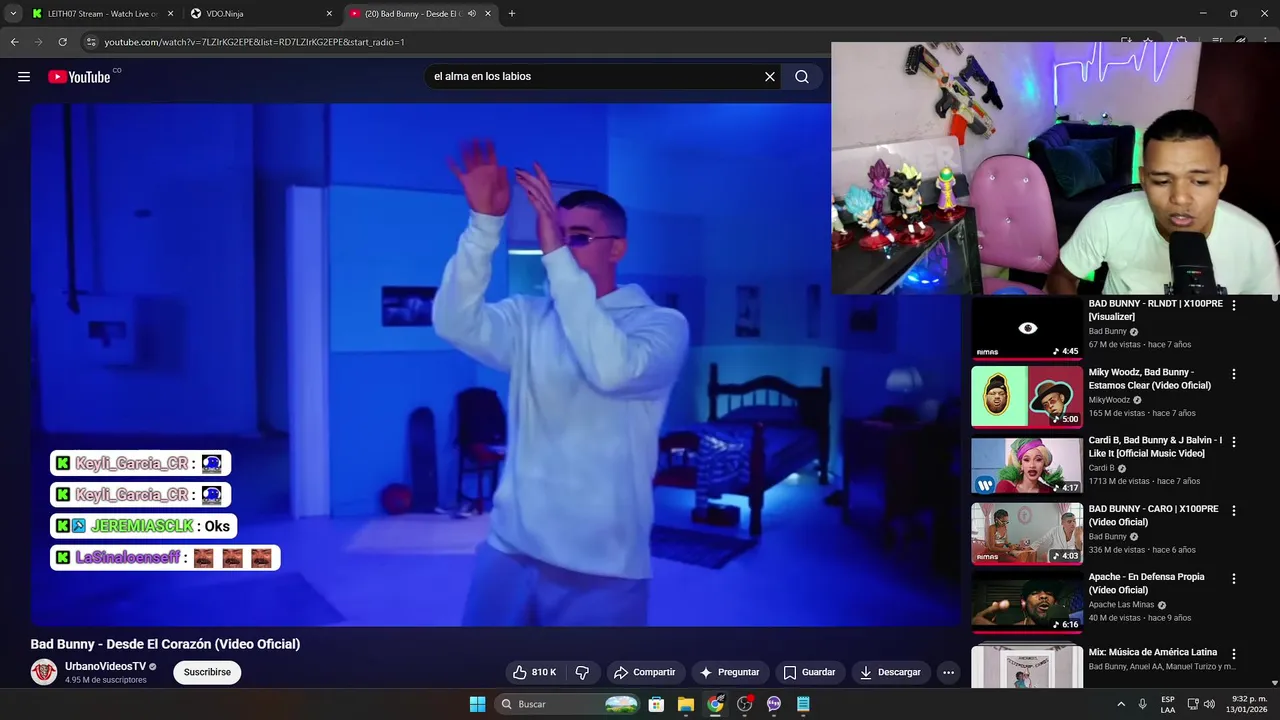This screenshot has width=1280, height=720.
Task: Reload the page
Action: pos(62,42)
